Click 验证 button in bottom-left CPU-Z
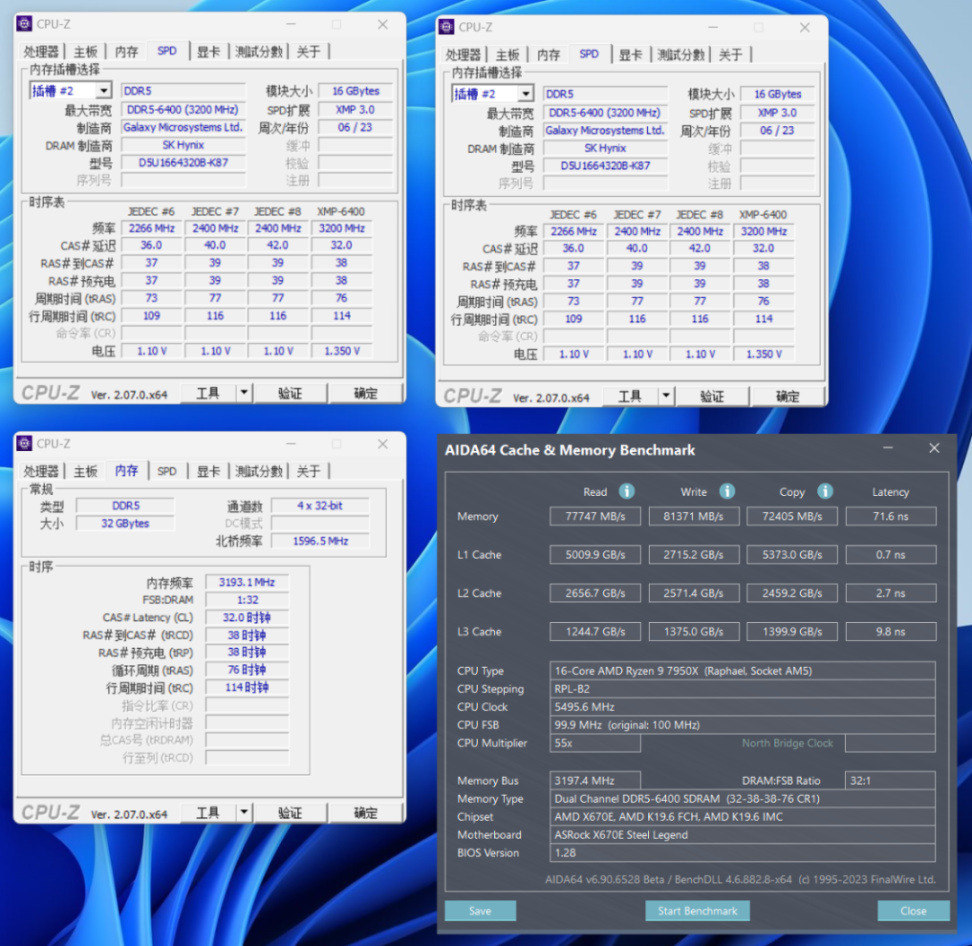The image size is (972, 946). coord(290,812)
